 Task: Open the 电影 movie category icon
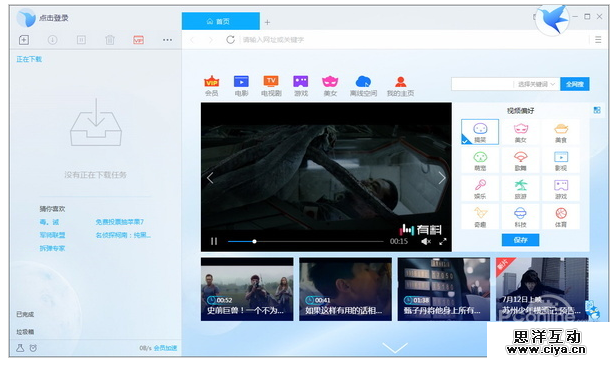point(241,82)
